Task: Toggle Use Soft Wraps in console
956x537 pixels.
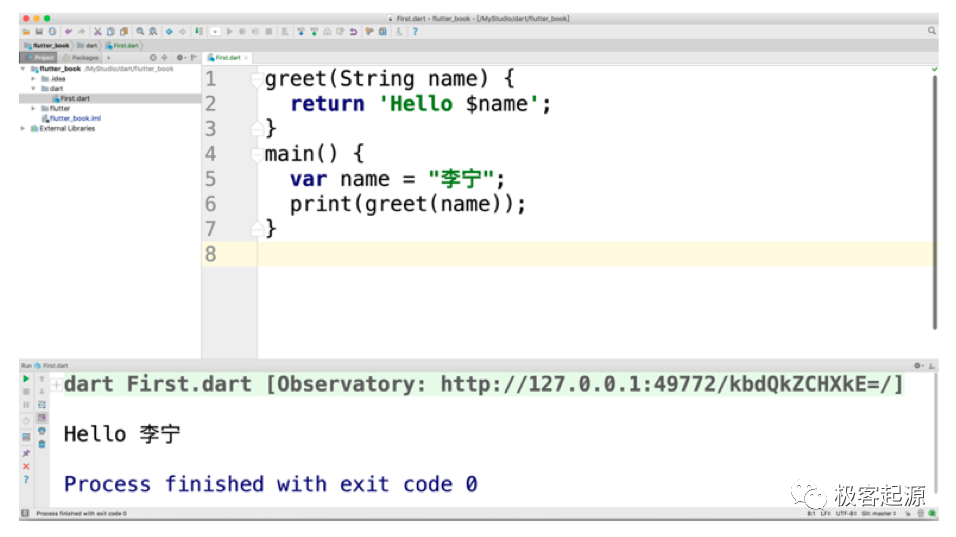Action: click(x=42, y=405)
